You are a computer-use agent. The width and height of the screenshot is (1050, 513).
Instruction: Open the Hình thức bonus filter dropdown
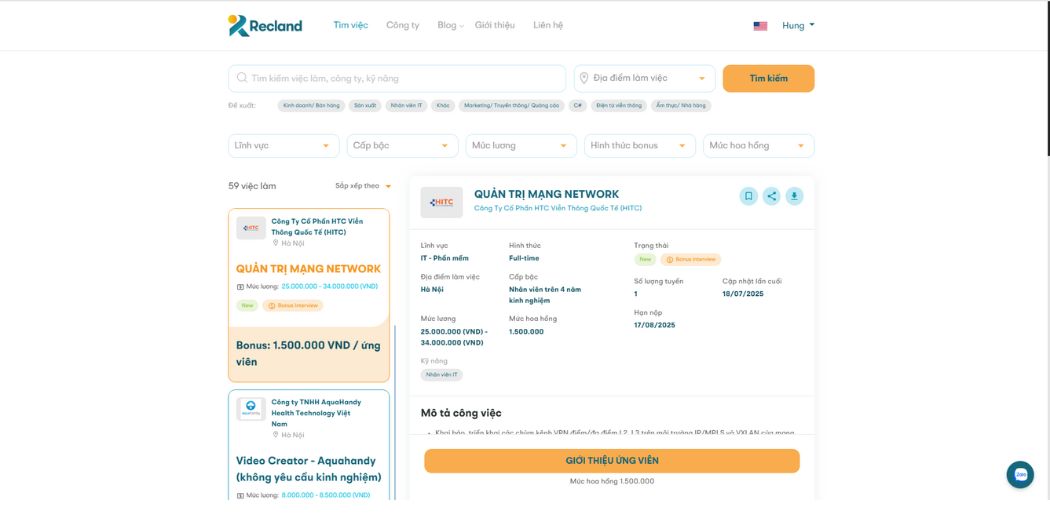pos(640,145)
